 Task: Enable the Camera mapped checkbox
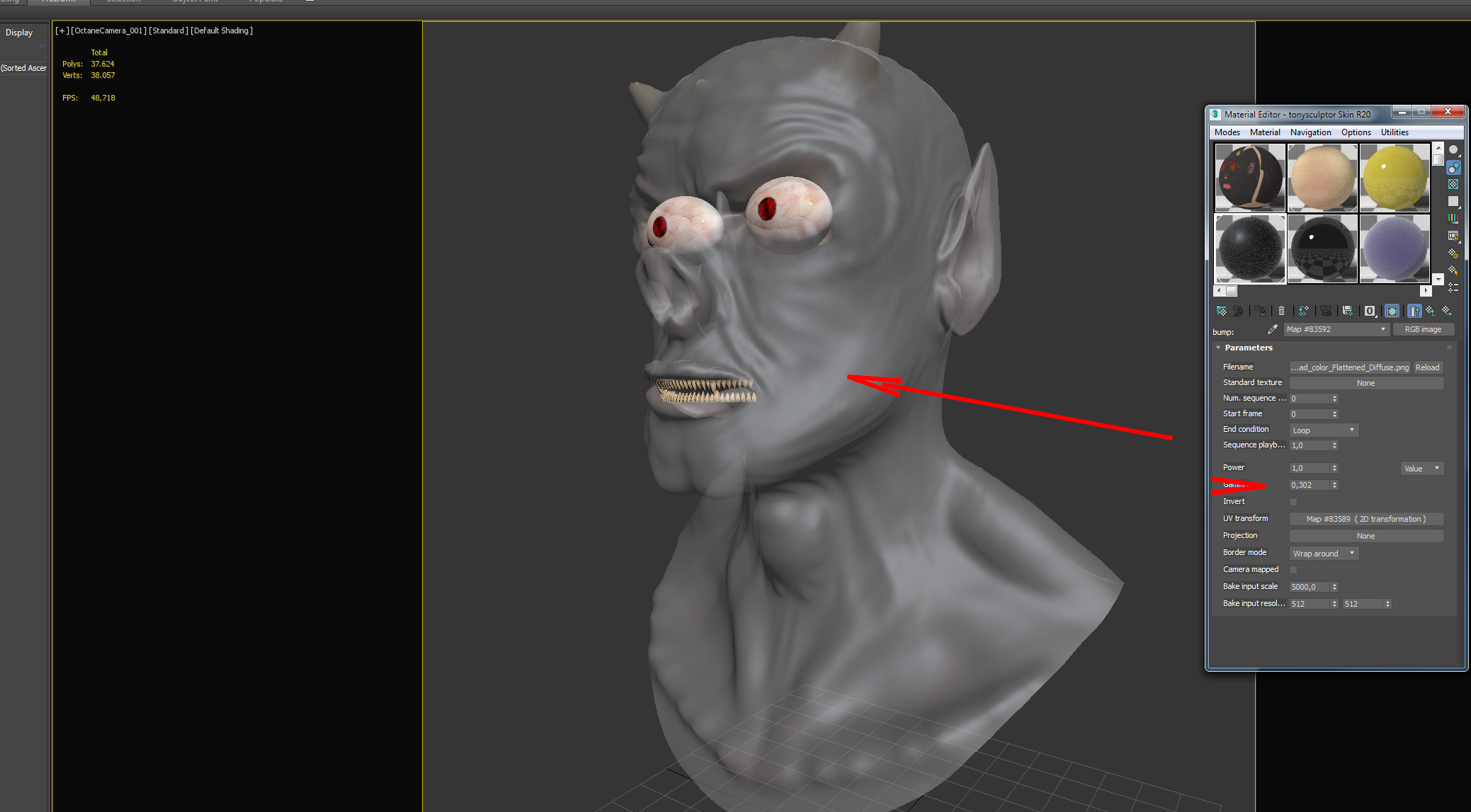(x=1293, y=570)
